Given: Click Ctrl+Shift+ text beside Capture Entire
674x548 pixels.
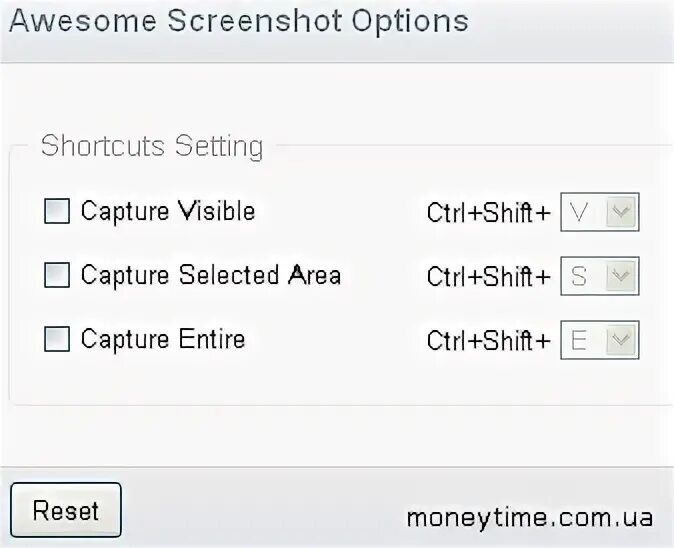Looking at the screenshot, I should [488, 341].
